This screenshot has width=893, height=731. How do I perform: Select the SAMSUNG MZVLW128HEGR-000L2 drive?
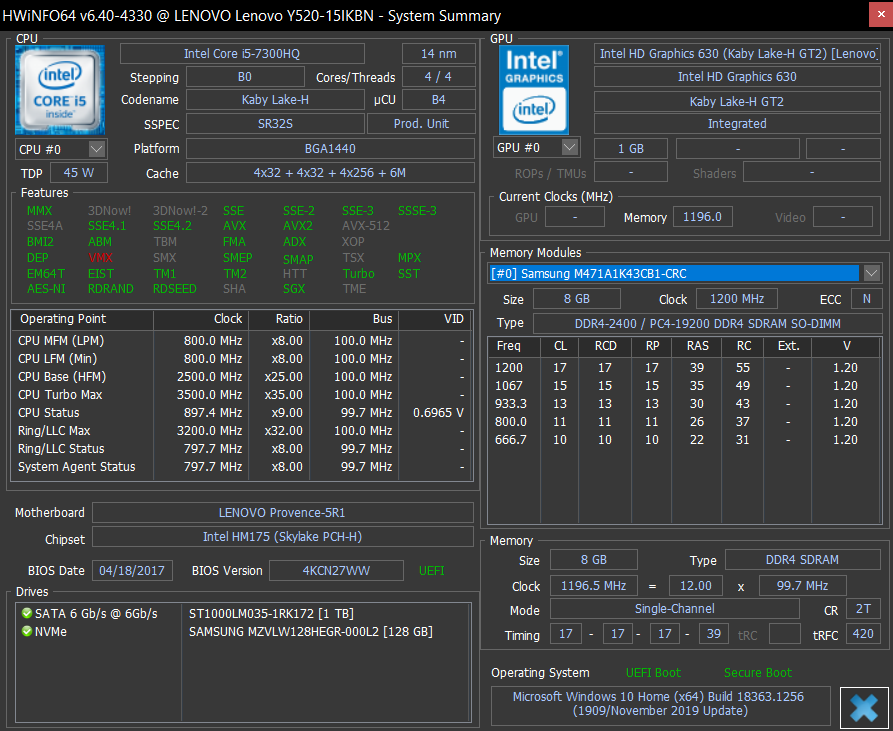(311, 632)
